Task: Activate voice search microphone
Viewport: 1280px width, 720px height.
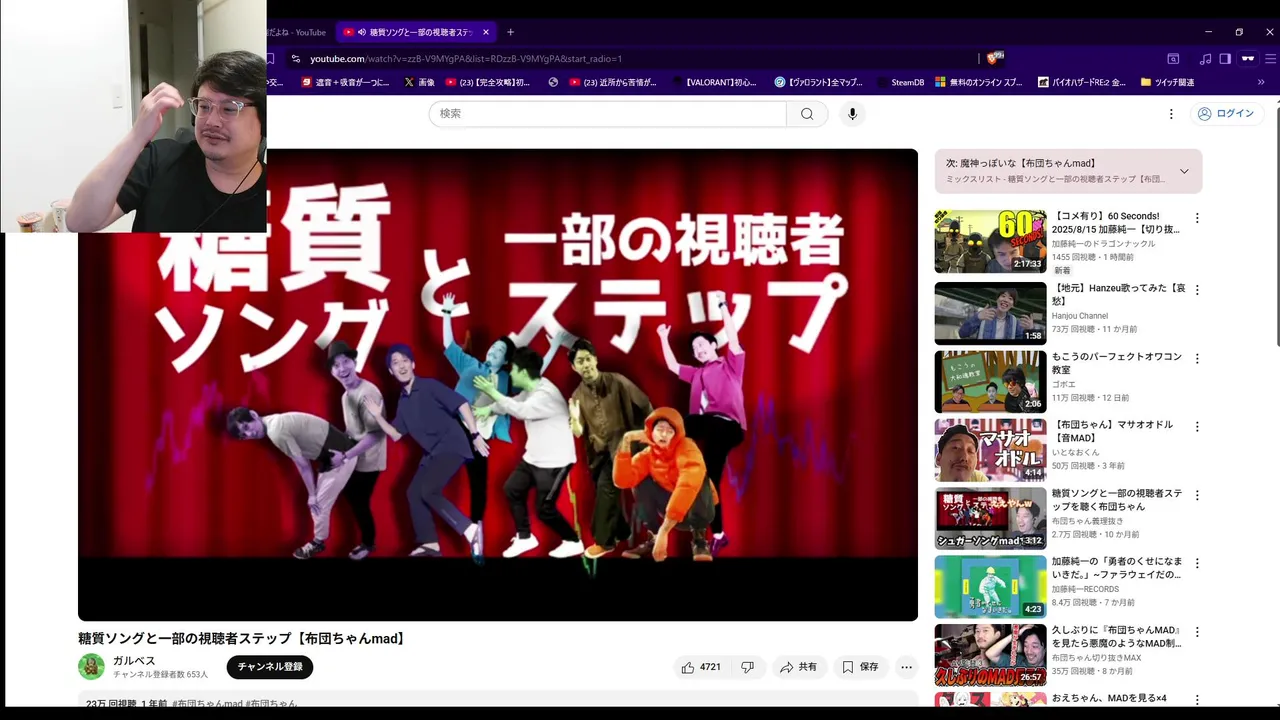Action: (852, 114)
